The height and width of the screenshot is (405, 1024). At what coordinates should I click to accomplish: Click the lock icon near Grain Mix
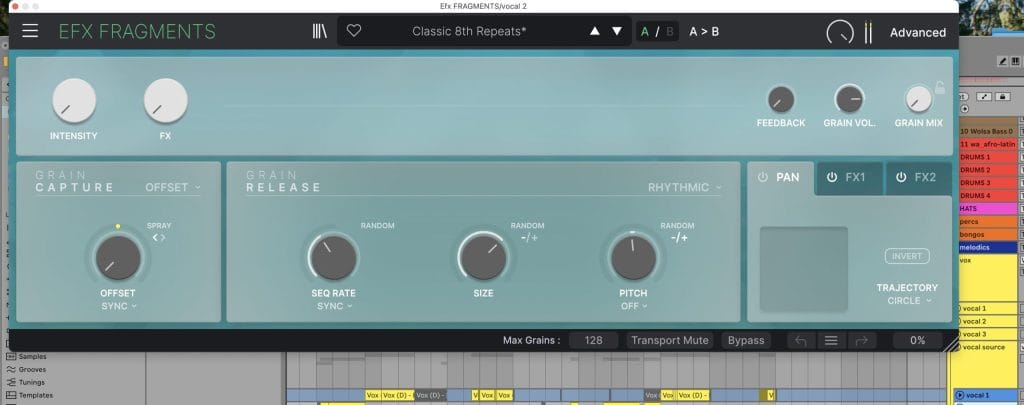coord(939,88)
